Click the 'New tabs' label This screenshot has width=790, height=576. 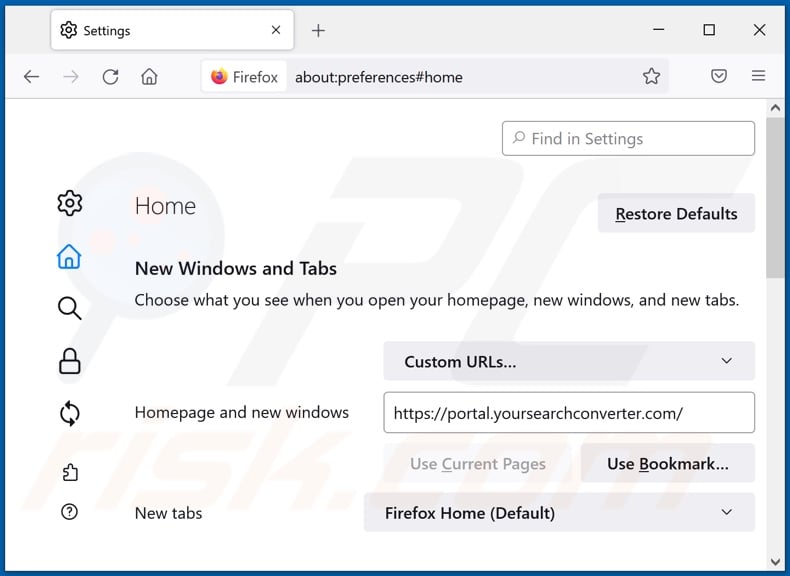click(168, 513)
